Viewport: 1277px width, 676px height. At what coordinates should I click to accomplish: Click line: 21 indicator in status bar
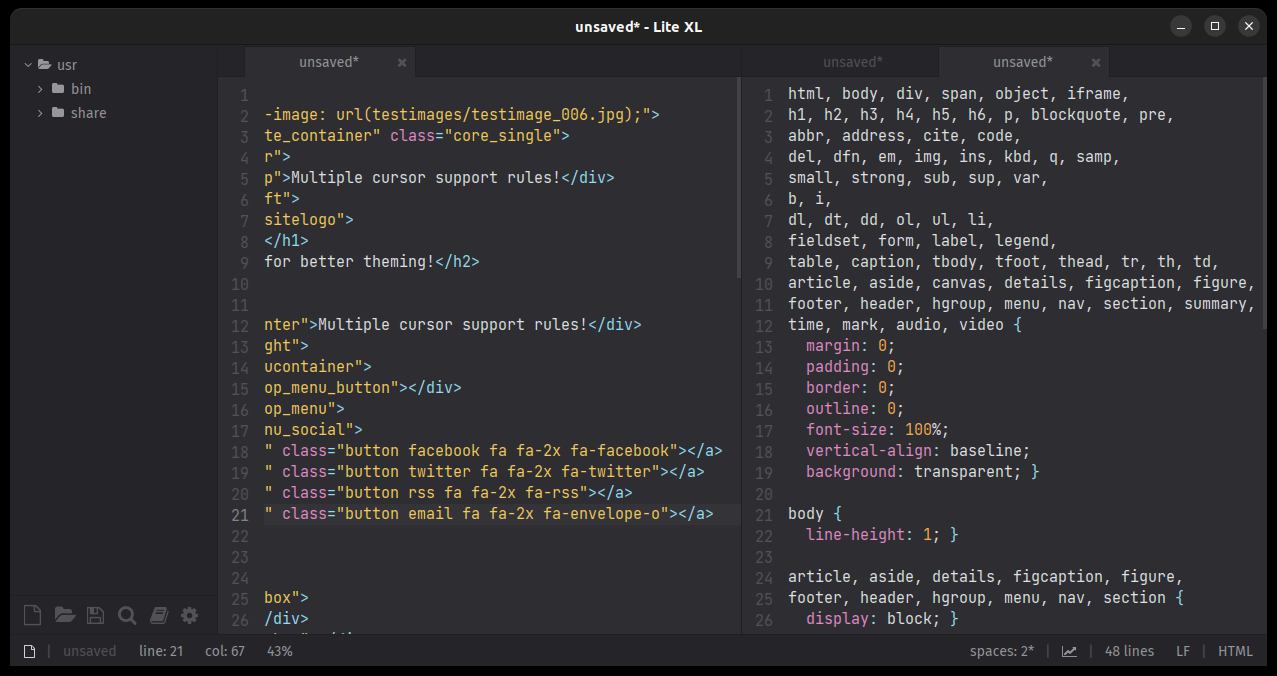tap(161, 650)
